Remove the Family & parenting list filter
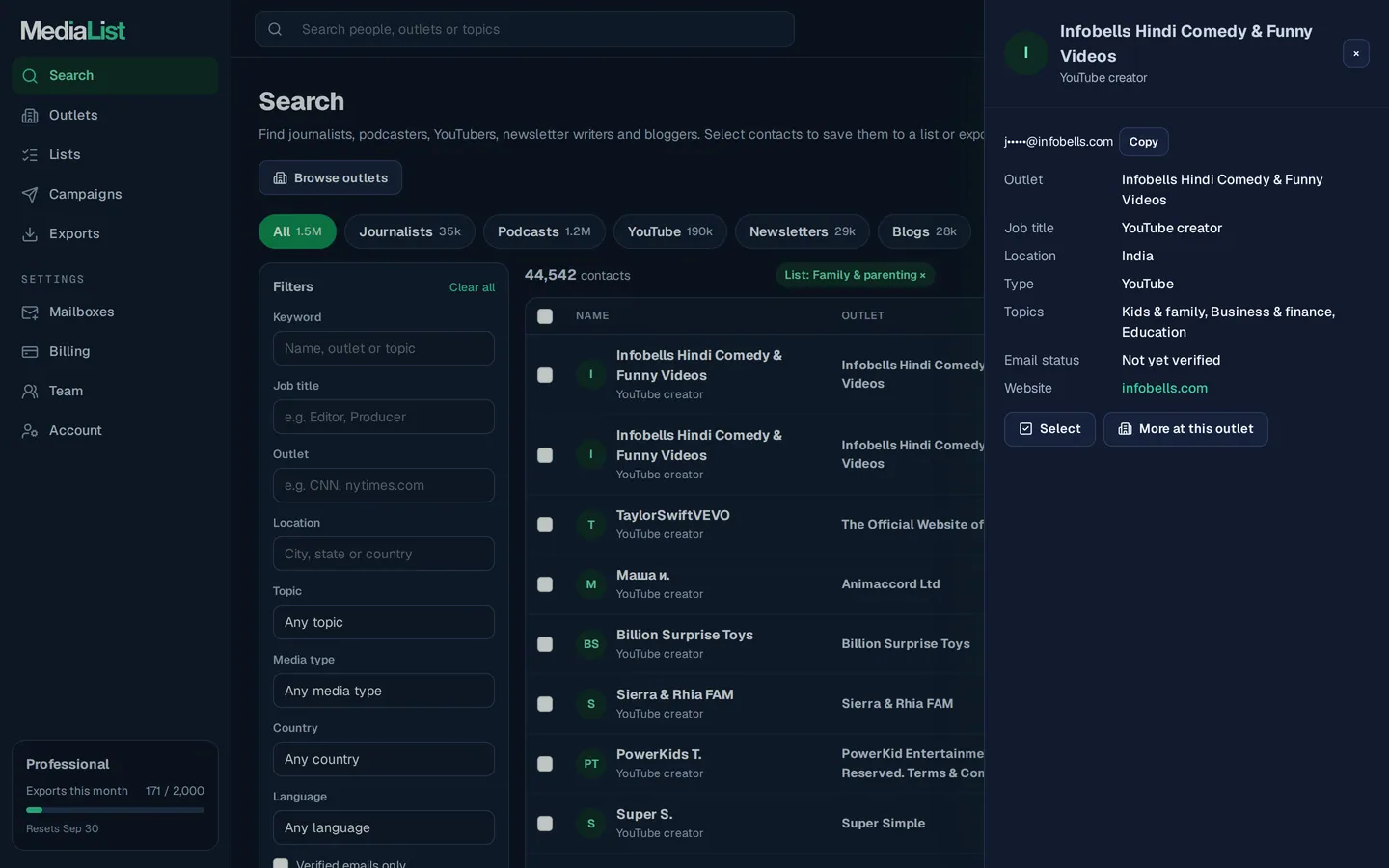The width and height of the screenshot is (1389, 868). [x=923, y=276]
